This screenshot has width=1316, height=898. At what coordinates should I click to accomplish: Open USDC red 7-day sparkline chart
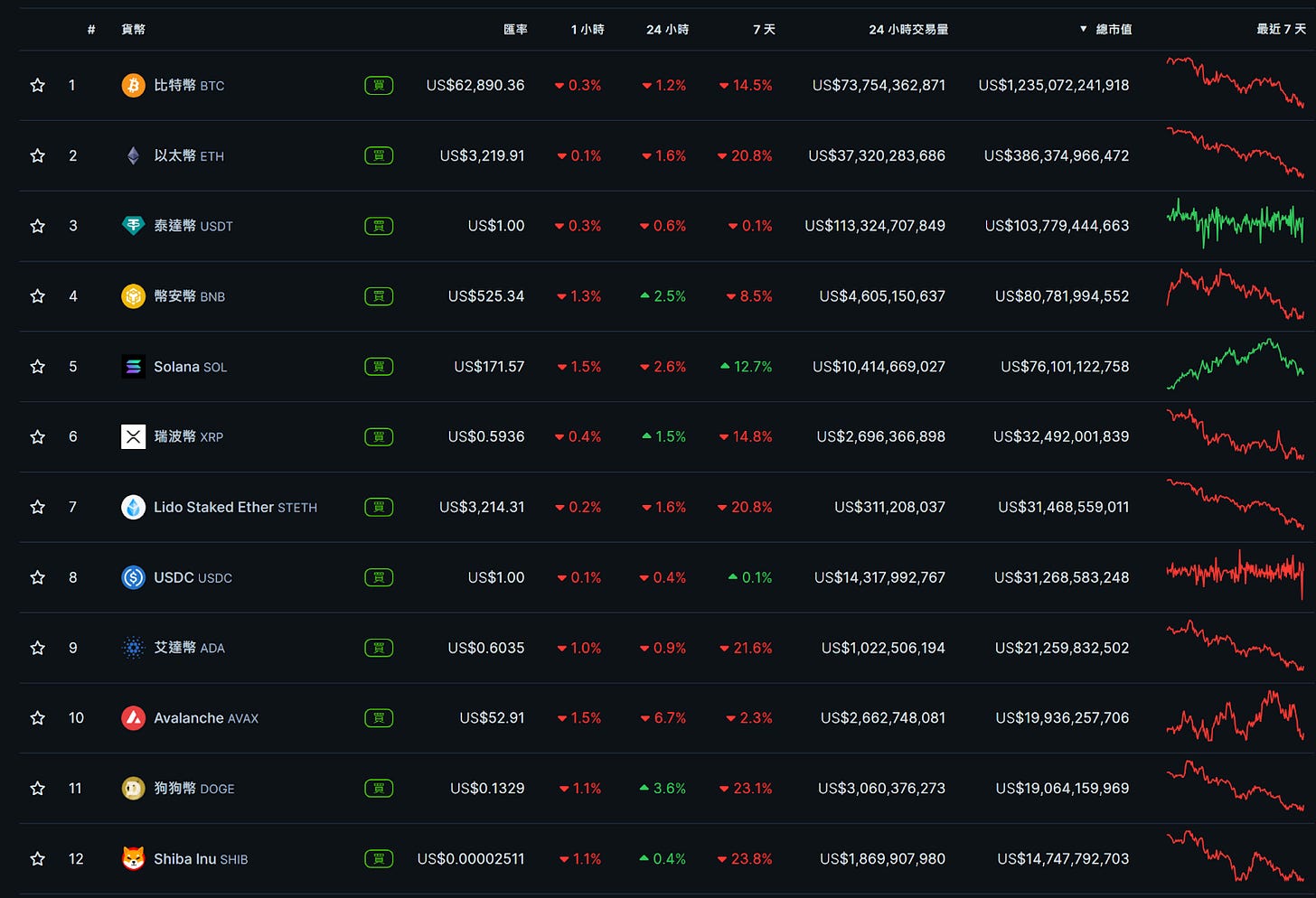coord(1236,575)
